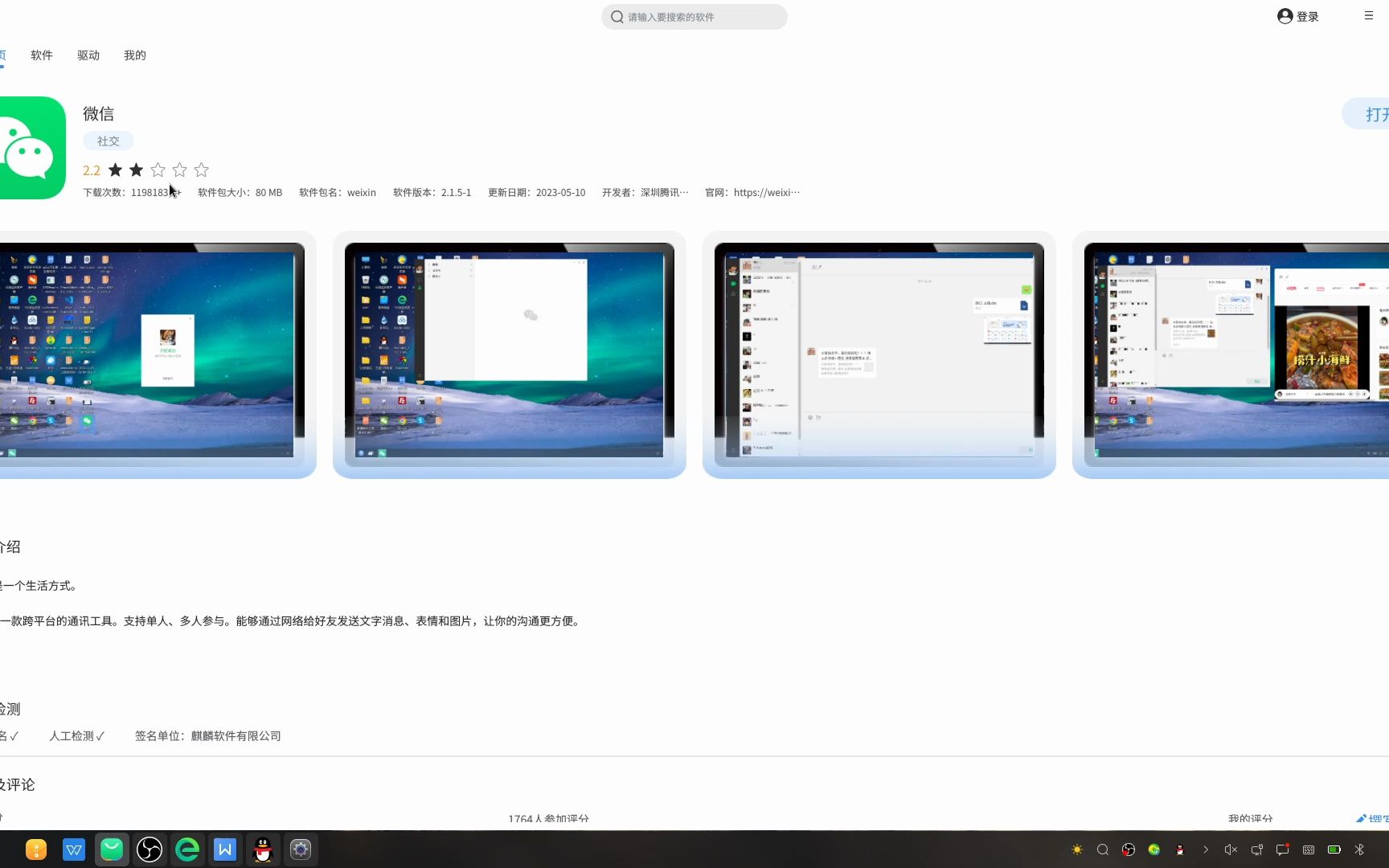
Task: Switch to the 软件 tab
Action: coord(42,55)
